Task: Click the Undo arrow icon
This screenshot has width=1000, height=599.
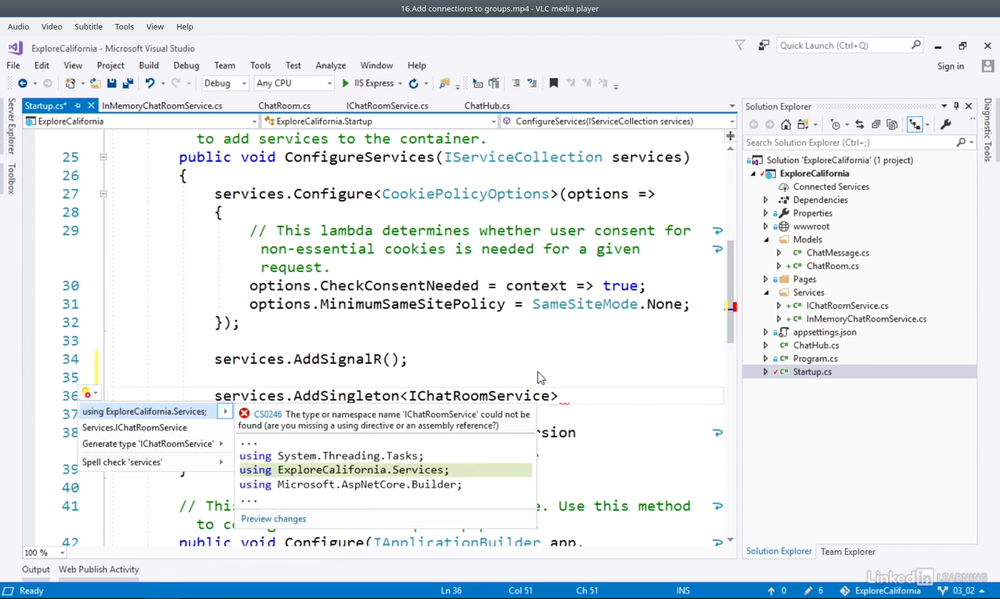Action: [x=150, y=83]
